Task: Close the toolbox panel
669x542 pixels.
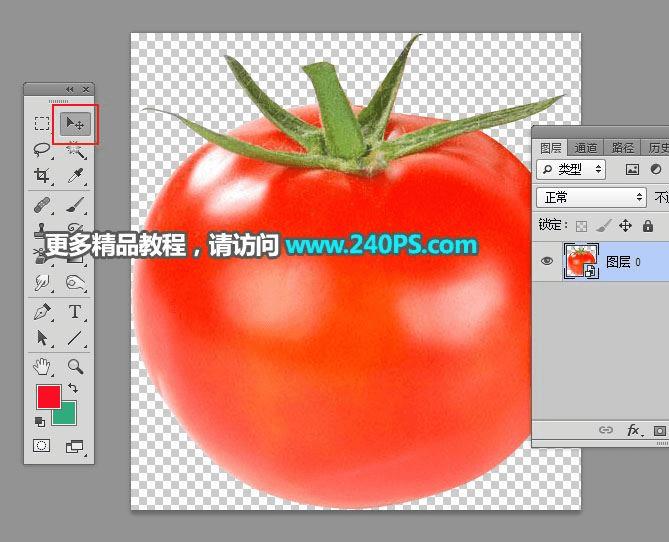Action: point(86,89)
